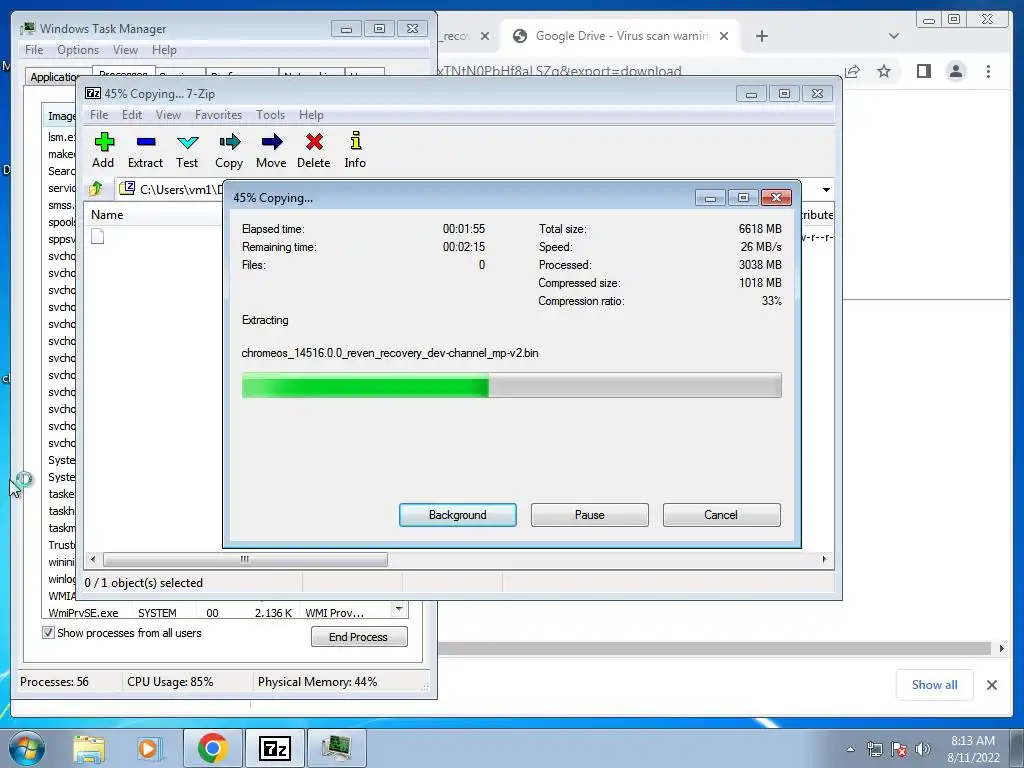Send extraction to Background

point(458,515)
